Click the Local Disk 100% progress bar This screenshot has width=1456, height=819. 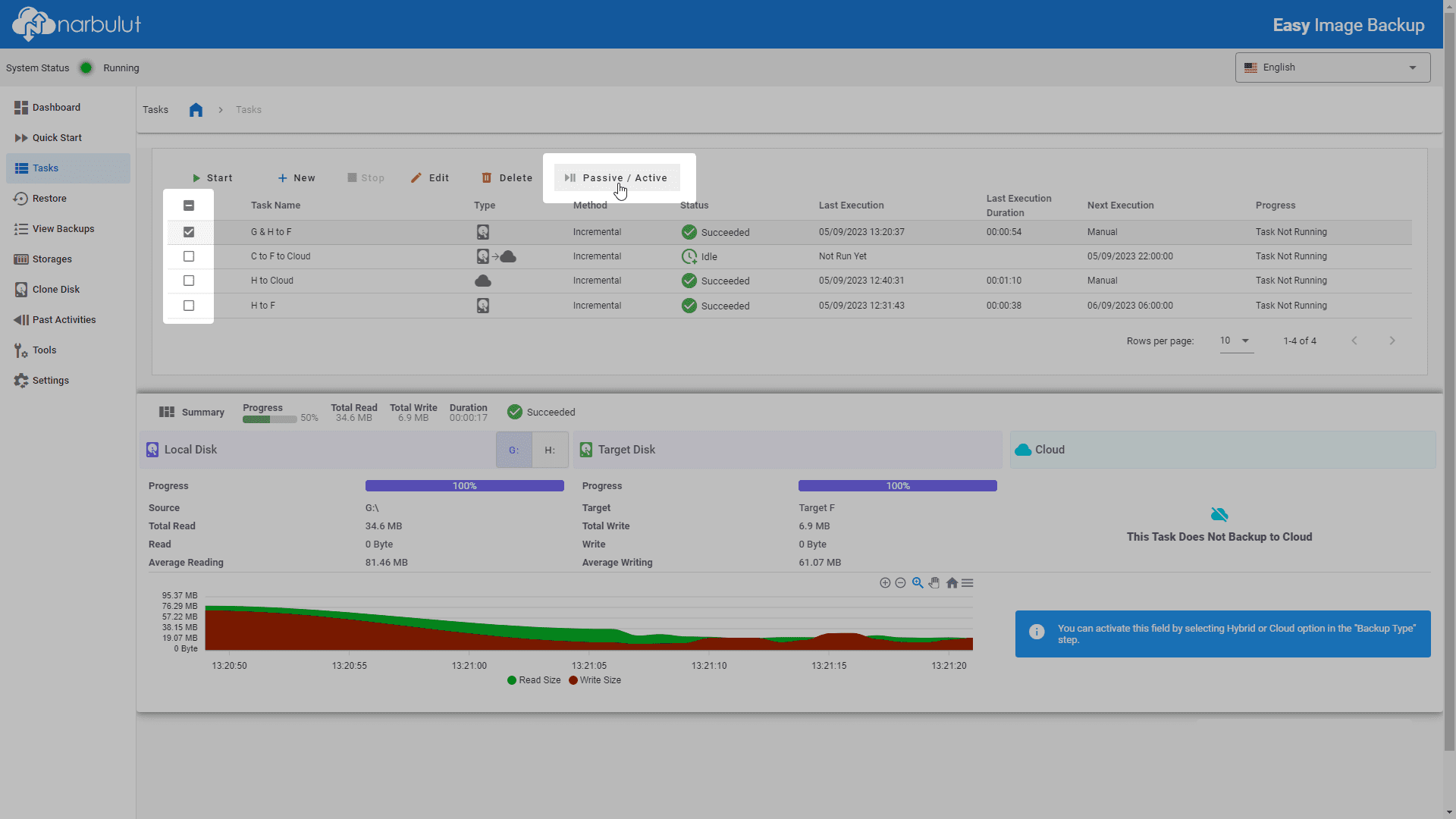(465, 486)
